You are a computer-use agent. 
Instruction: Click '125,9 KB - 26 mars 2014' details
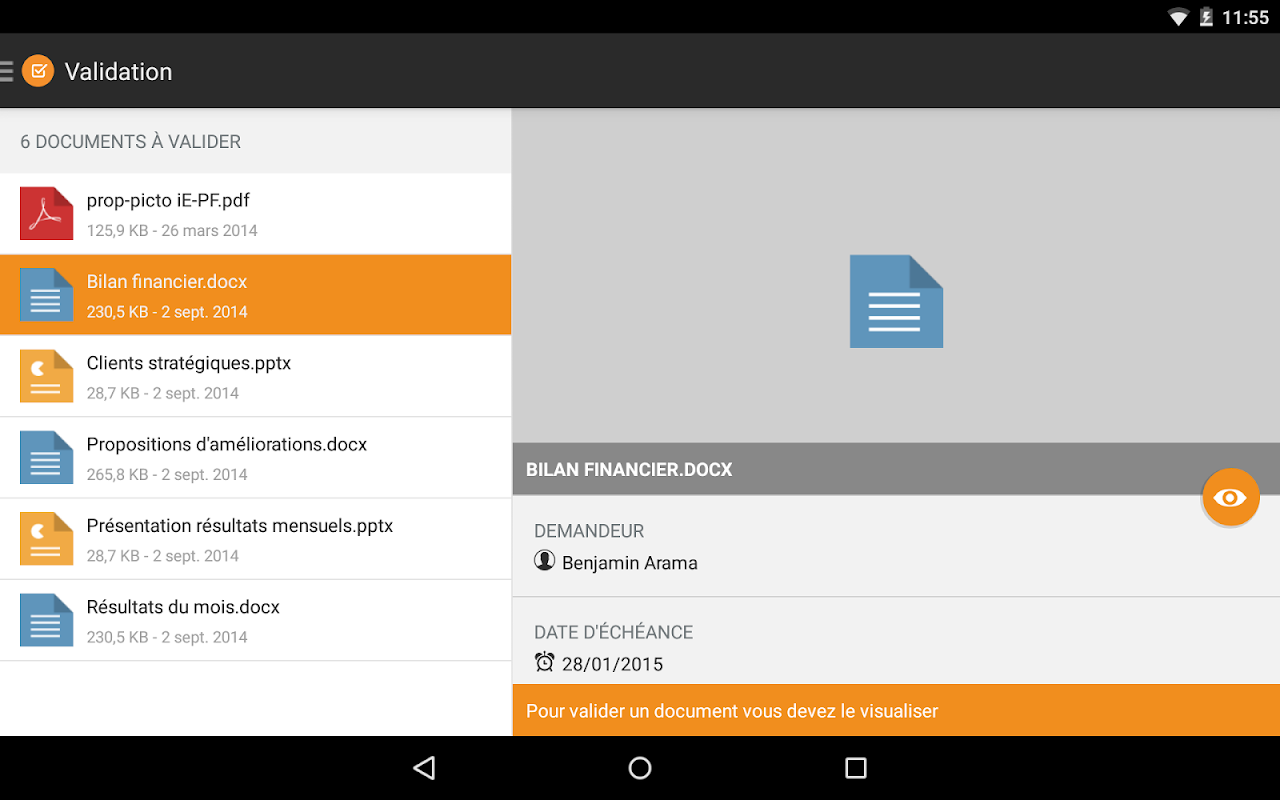[172, 231]
